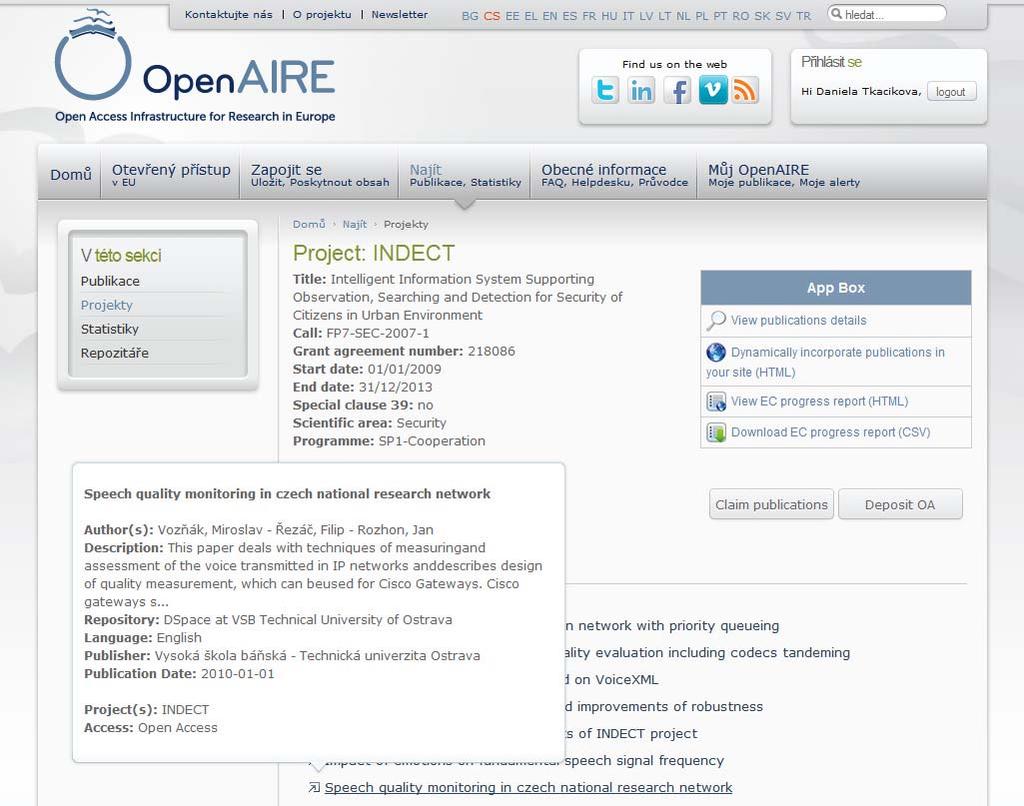Viewport: 1024px width, 806px height.
Task: Open publication ending 'codecs tandeming'
Action: (708, 653)
